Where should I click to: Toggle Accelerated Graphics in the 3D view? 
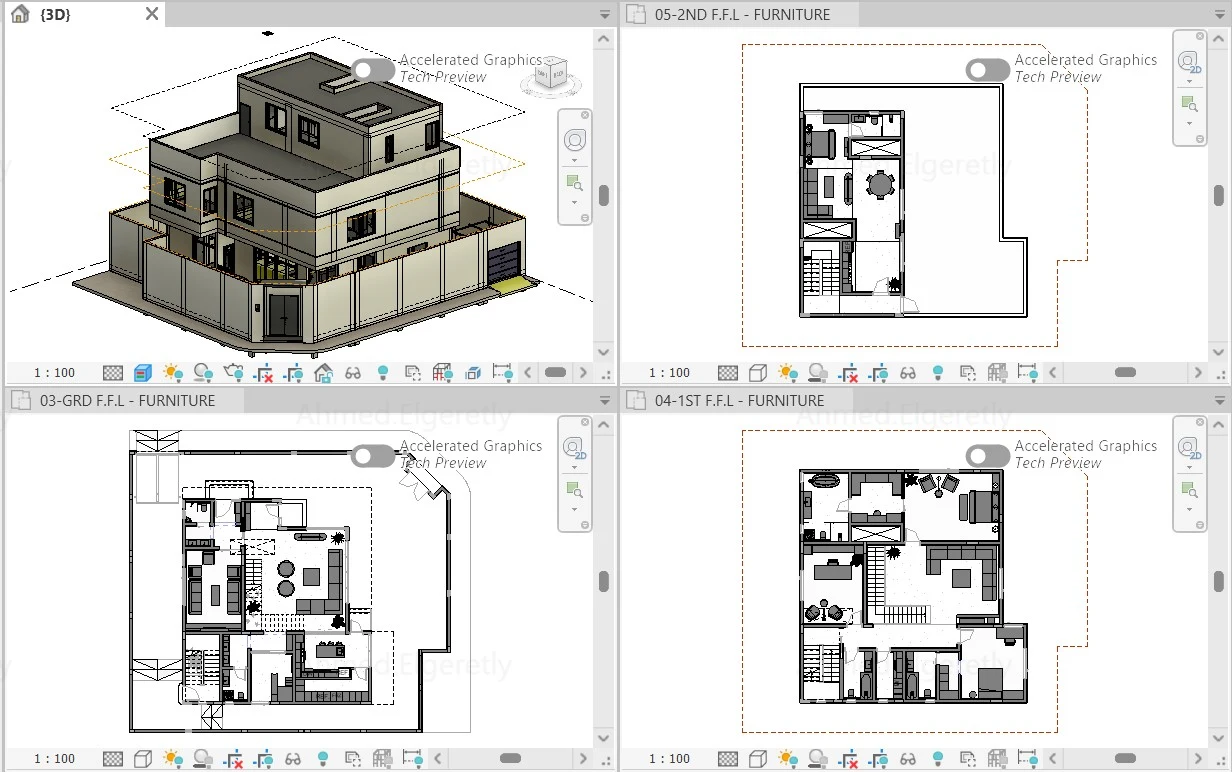point(373,70)
